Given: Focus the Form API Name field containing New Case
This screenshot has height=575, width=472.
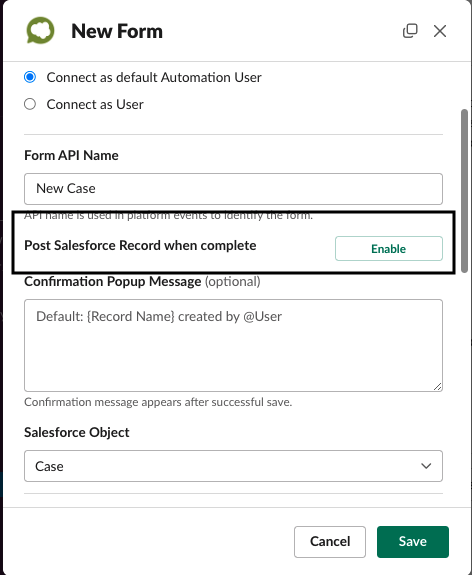Looking at the screenshot, I should 233,189.
